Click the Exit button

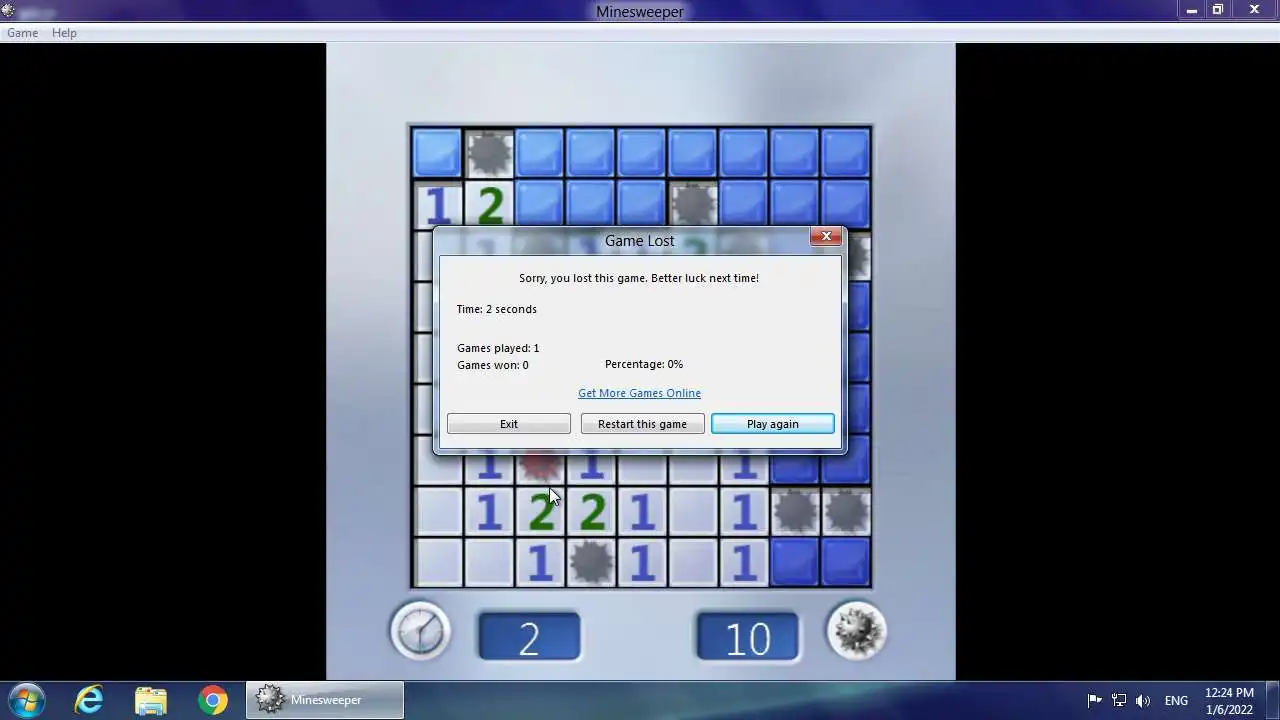[509, 424]
